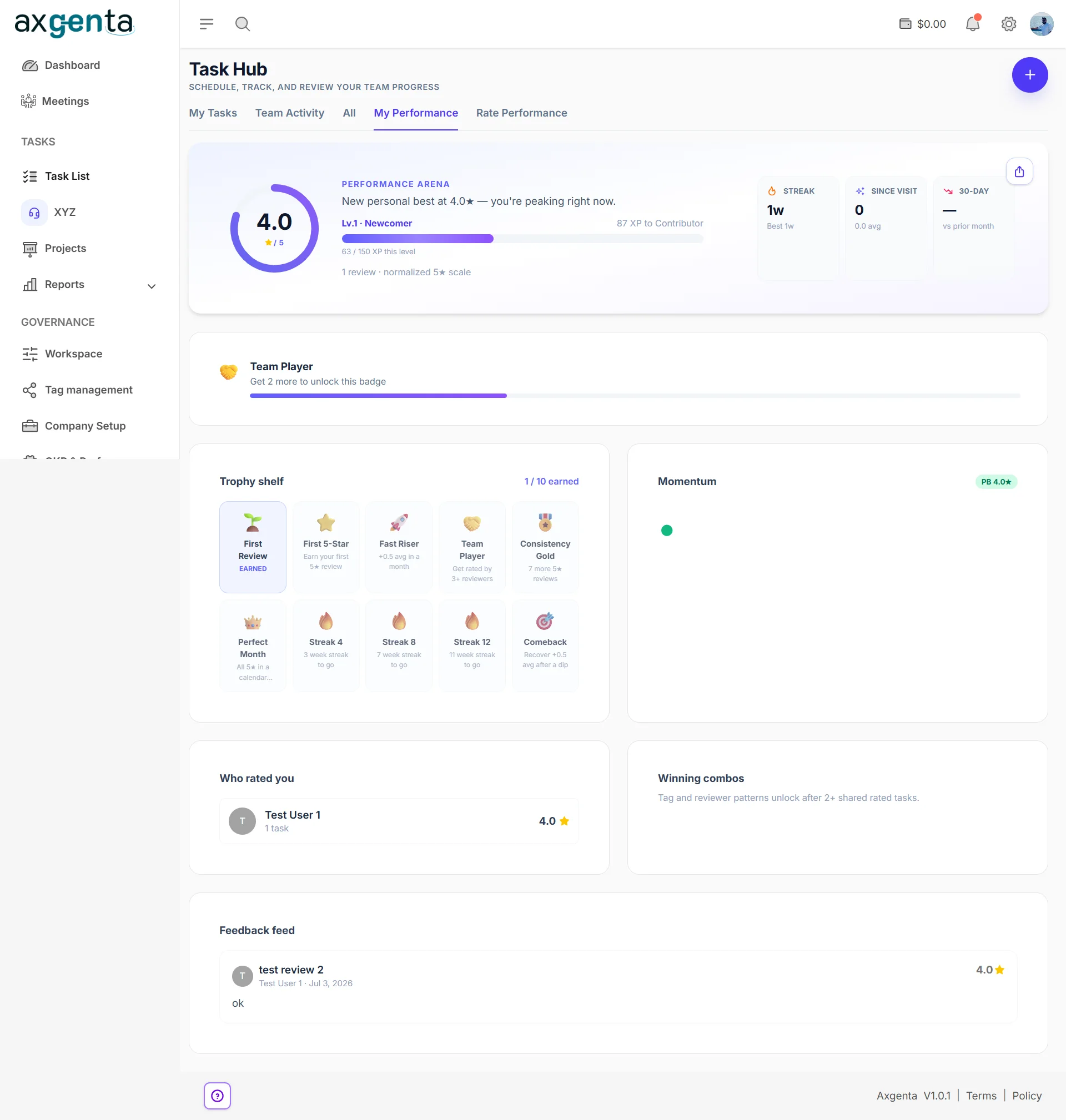This screenshot has width=1066, height=1120.
Task: Open the user profile avatar
Action: pyautogui.click(x=1041, y=24)
